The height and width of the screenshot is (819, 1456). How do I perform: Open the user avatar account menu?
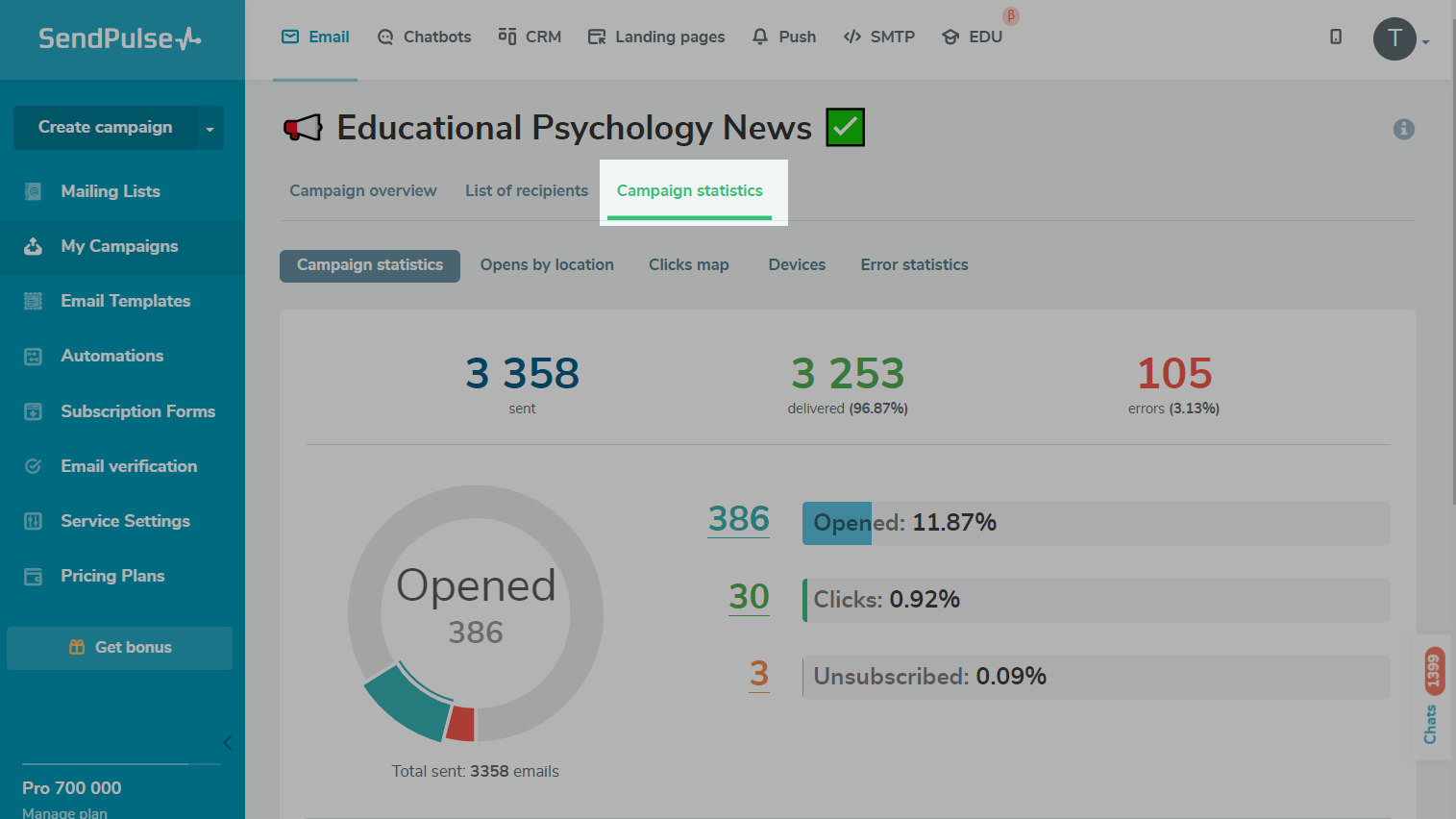coord(1395,39)
